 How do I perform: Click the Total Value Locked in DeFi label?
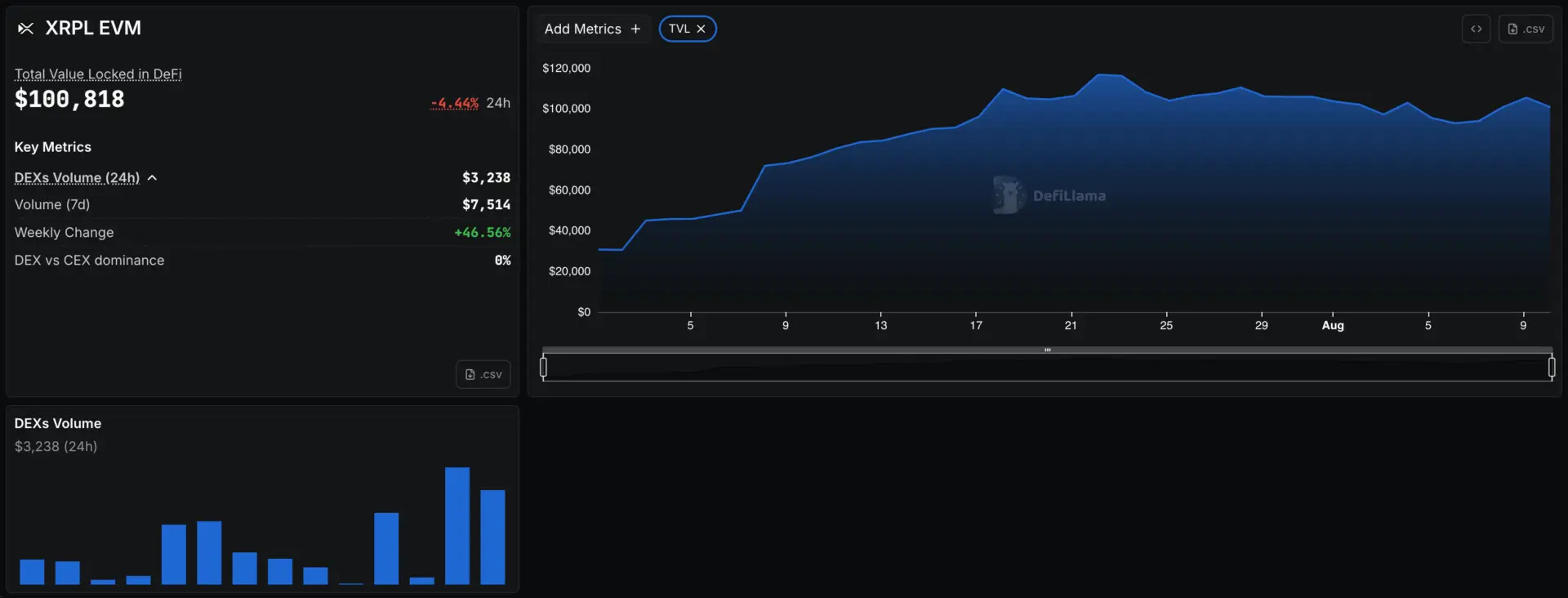point(98,74)
